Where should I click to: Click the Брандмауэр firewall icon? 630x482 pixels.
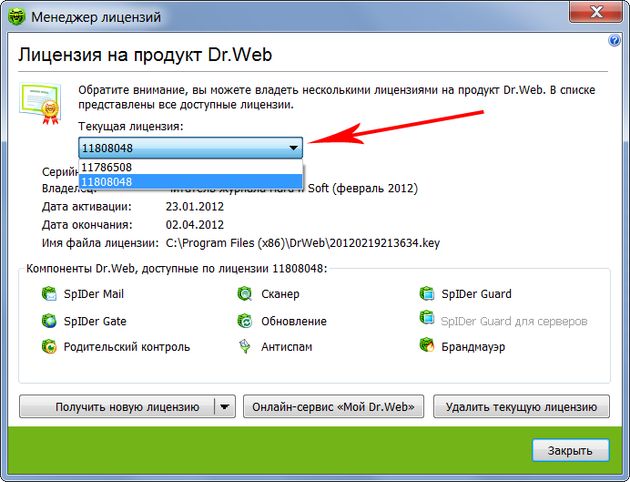427,345
